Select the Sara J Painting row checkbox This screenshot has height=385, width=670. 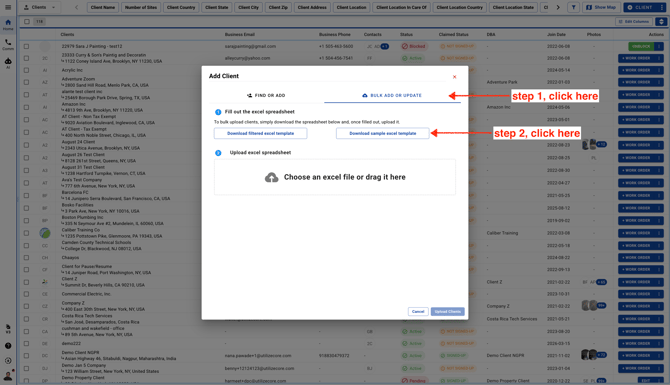coord(26,46)
